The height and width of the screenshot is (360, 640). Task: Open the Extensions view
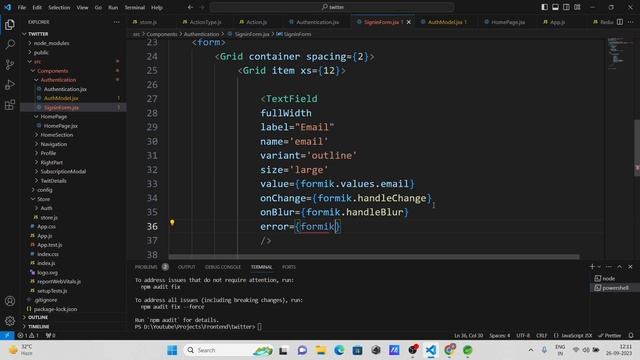pos(10,105)
